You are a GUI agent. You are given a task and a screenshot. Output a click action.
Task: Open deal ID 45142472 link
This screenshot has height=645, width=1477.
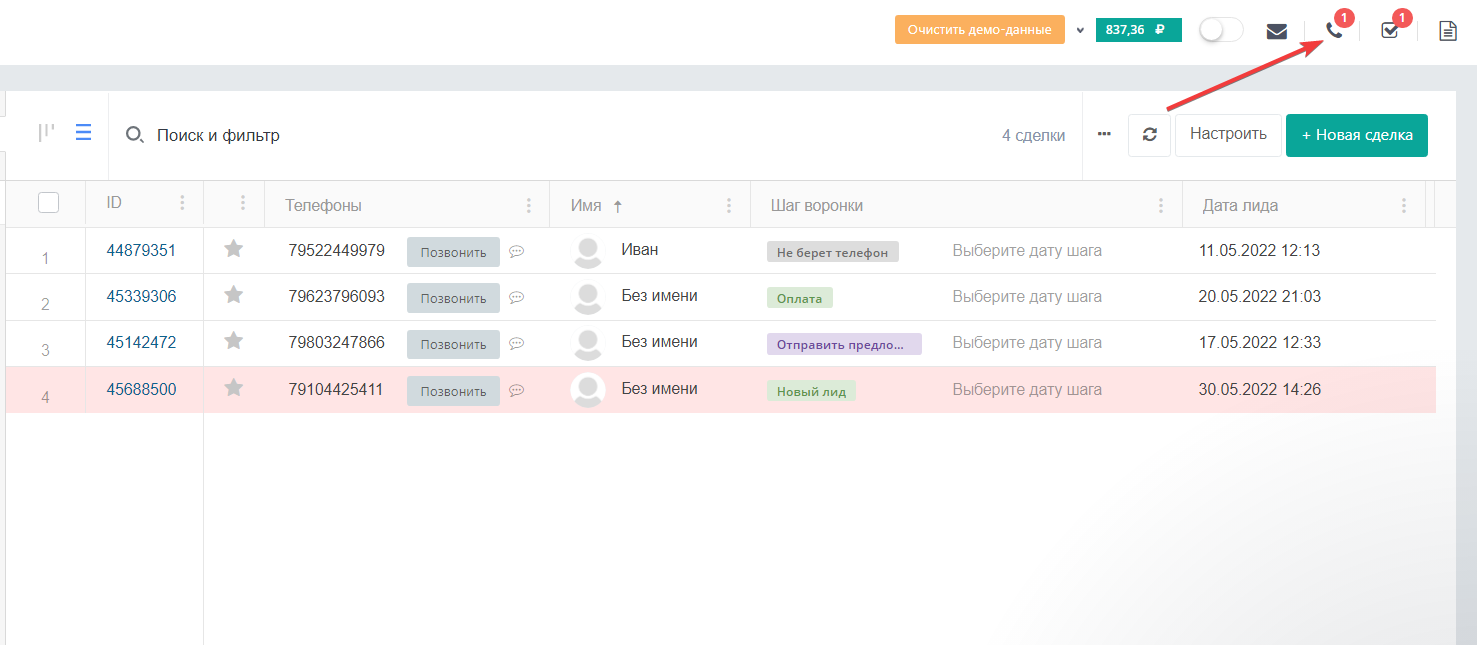coord(141,342)
